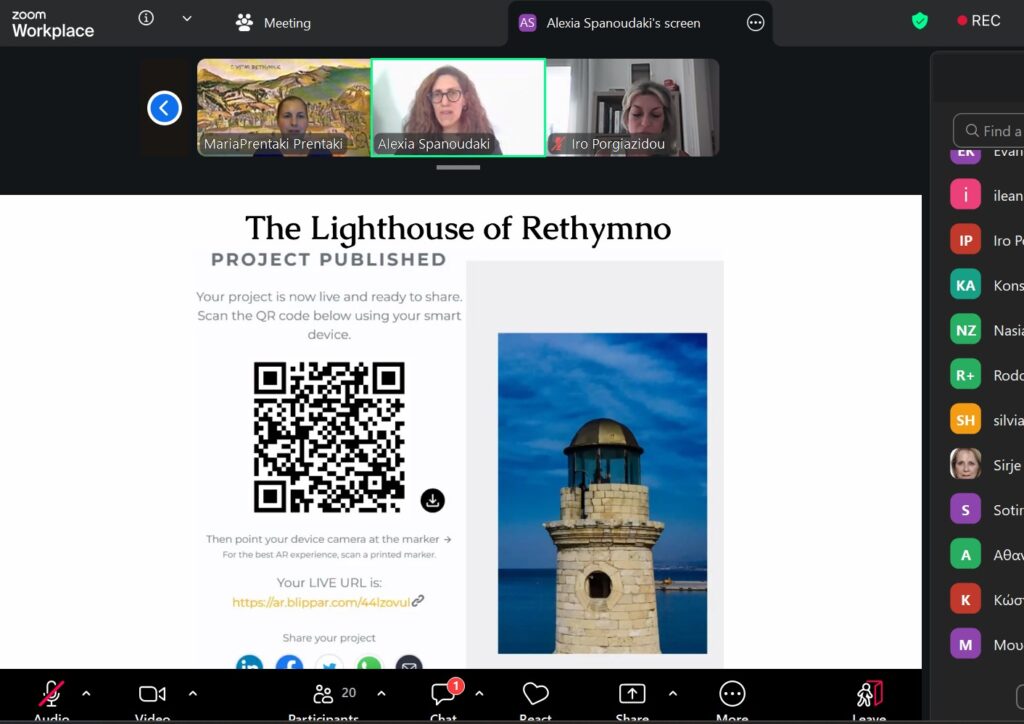Image resolution: width=1024 pixels, height=724 pixels.
Task: Click the thumbnail strip resize handle
Action: click(x=458, y=167)
